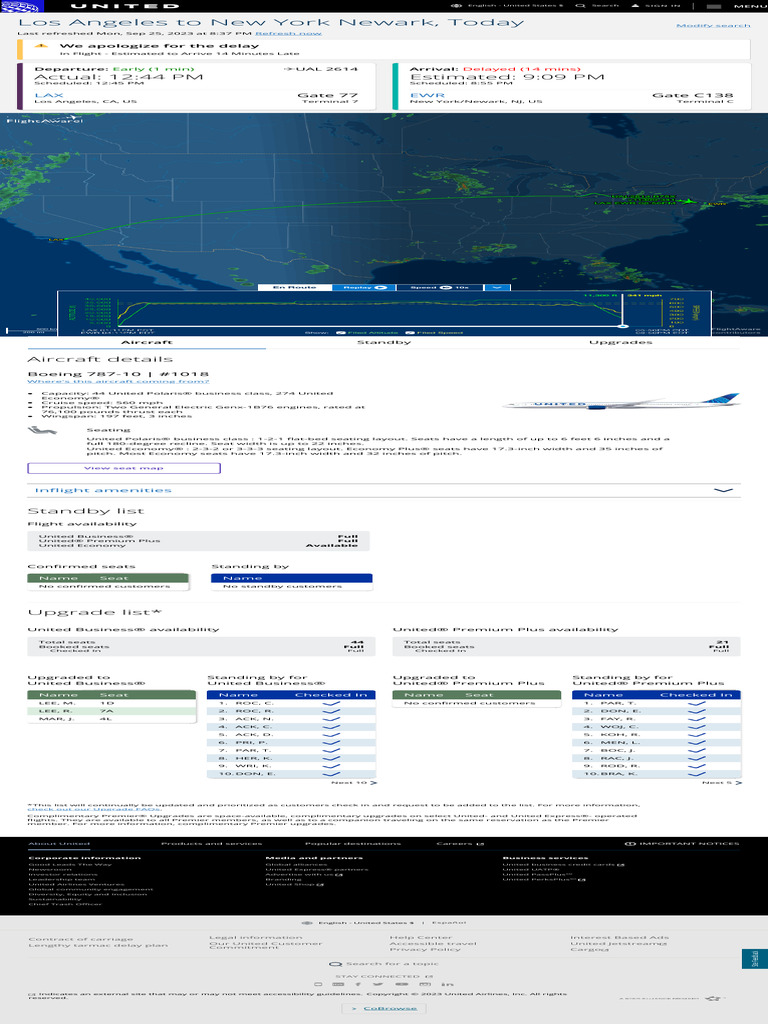Click the Site Feedback side tab
The image size is (768, 1024).
point(754,959)
